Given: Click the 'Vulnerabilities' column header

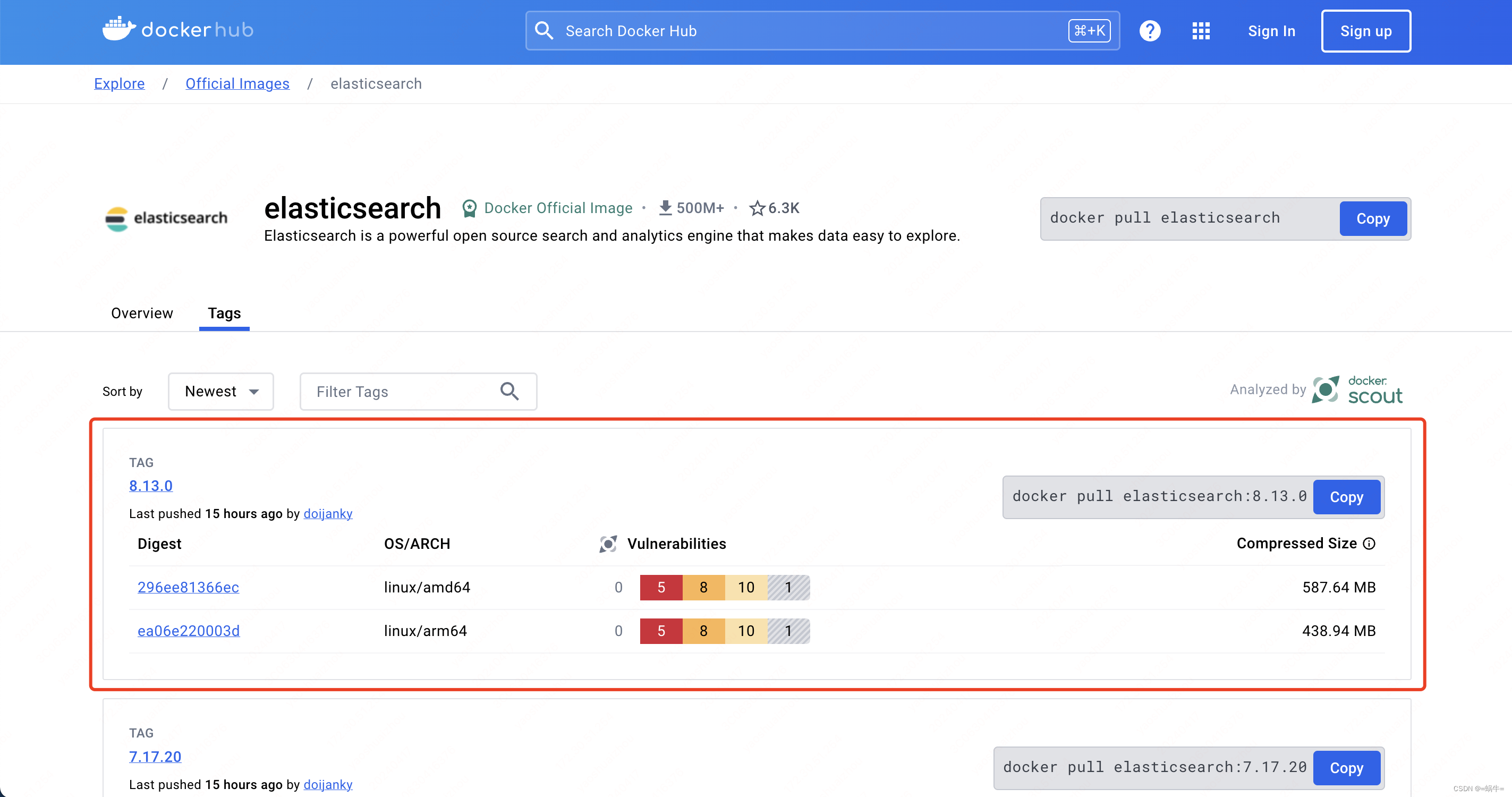Looking at the screenshot, I should click(677, 544).
